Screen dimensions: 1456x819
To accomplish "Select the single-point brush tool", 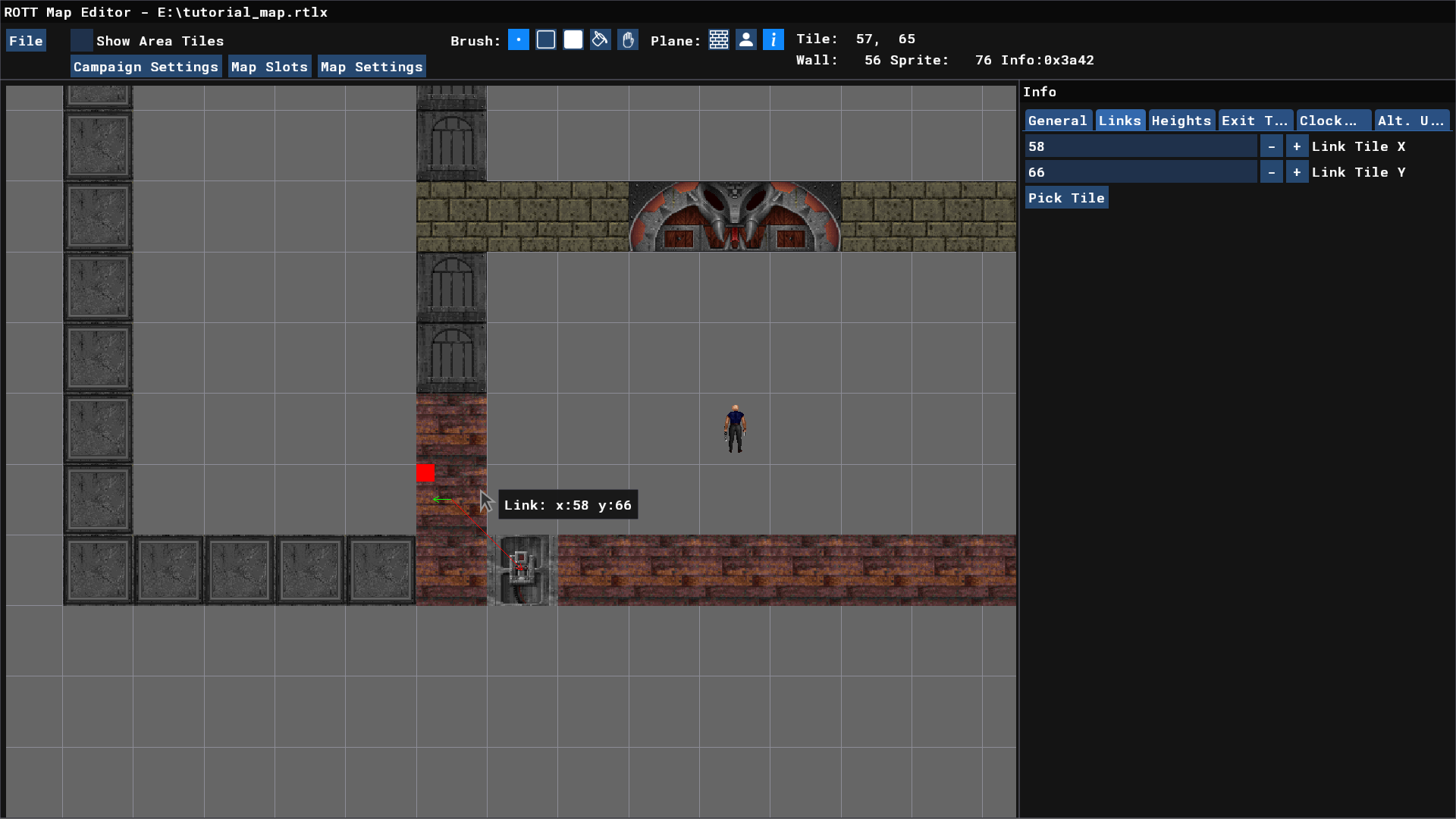I will (519, 40).
